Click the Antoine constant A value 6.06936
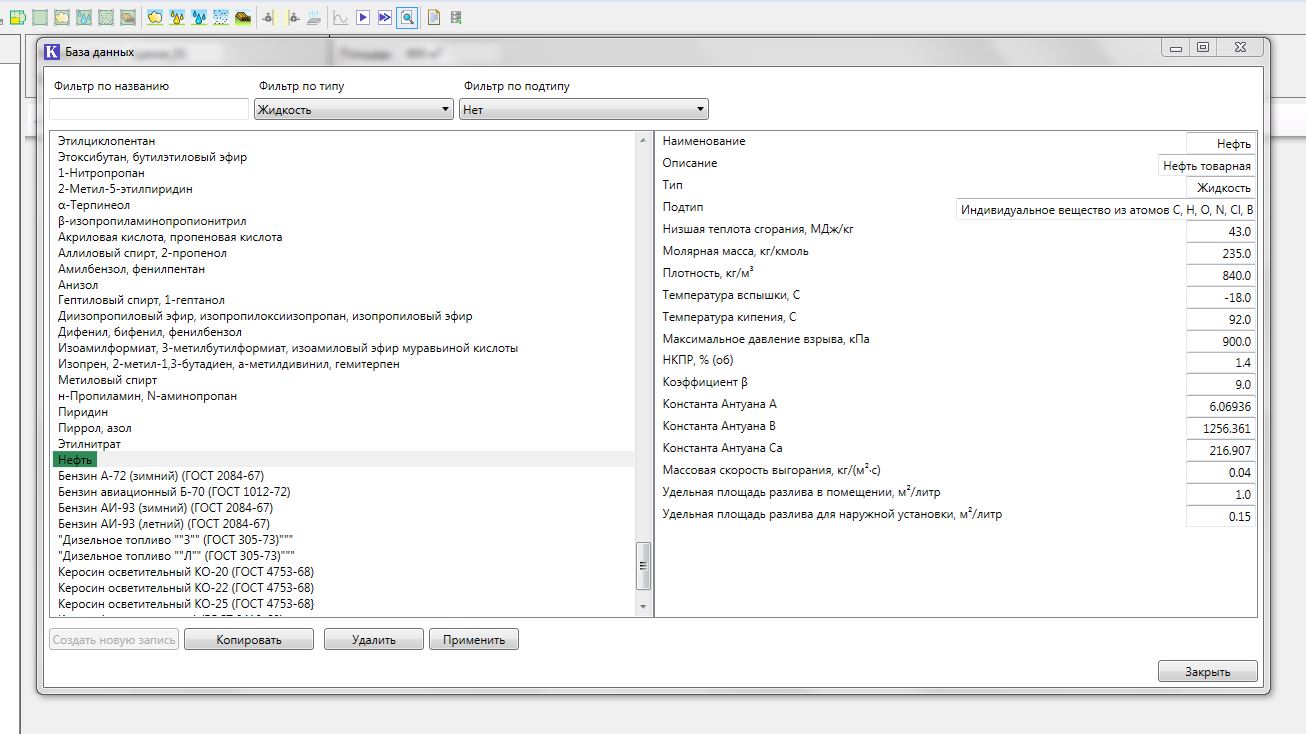 point(1221,407)
